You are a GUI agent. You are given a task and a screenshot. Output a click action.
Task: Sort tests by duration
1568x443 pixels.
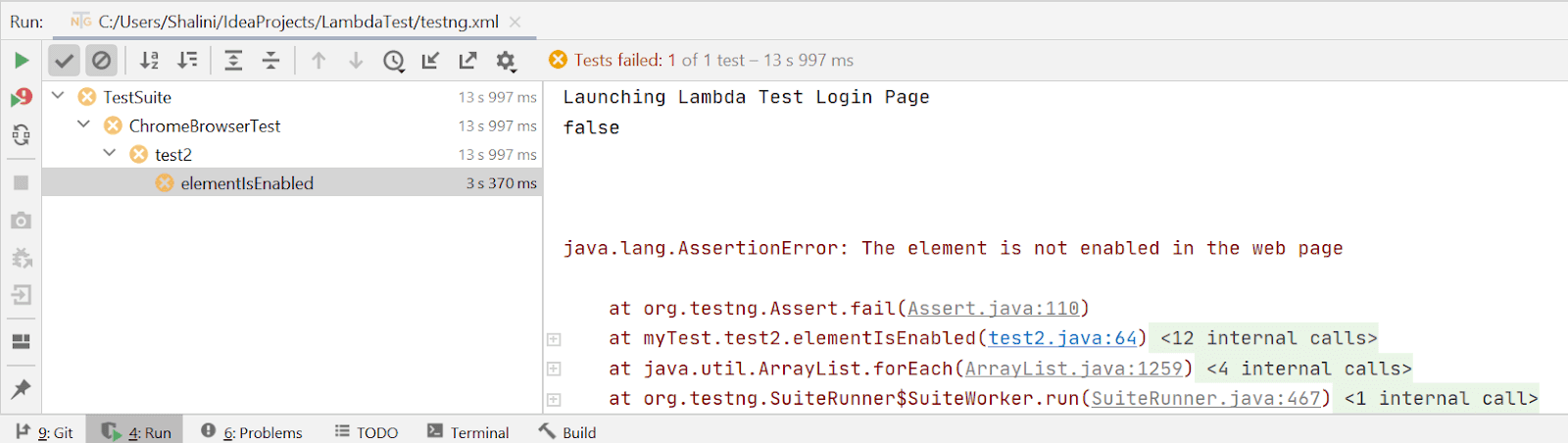(x=187, y=61)
